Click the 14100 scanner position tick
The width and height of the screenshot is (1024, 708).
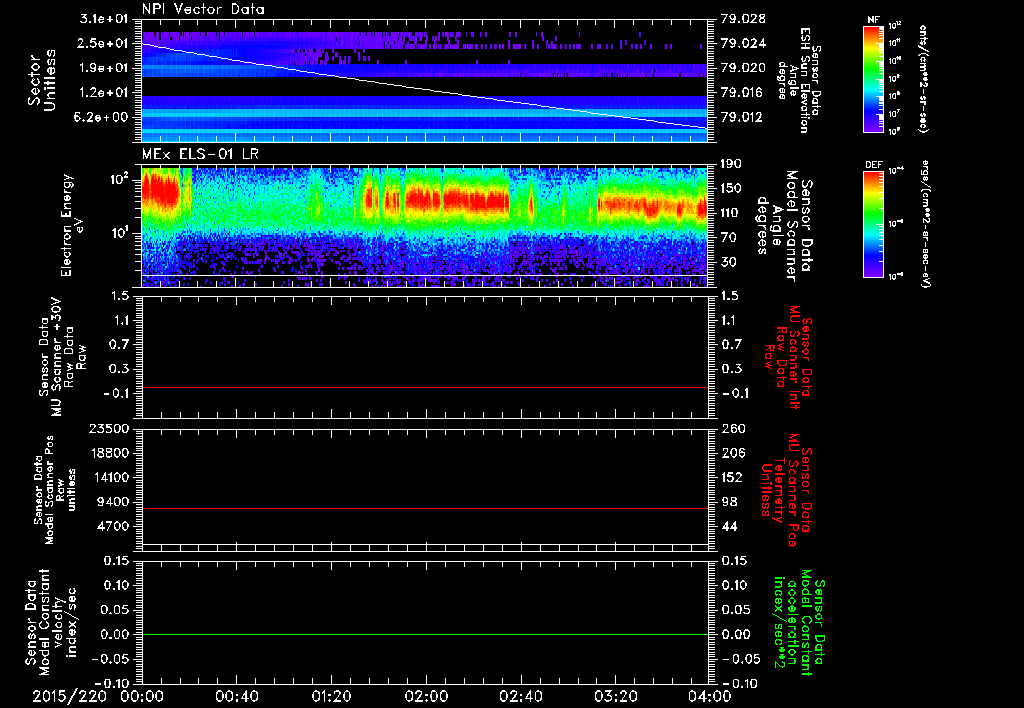tap(108, 477)
